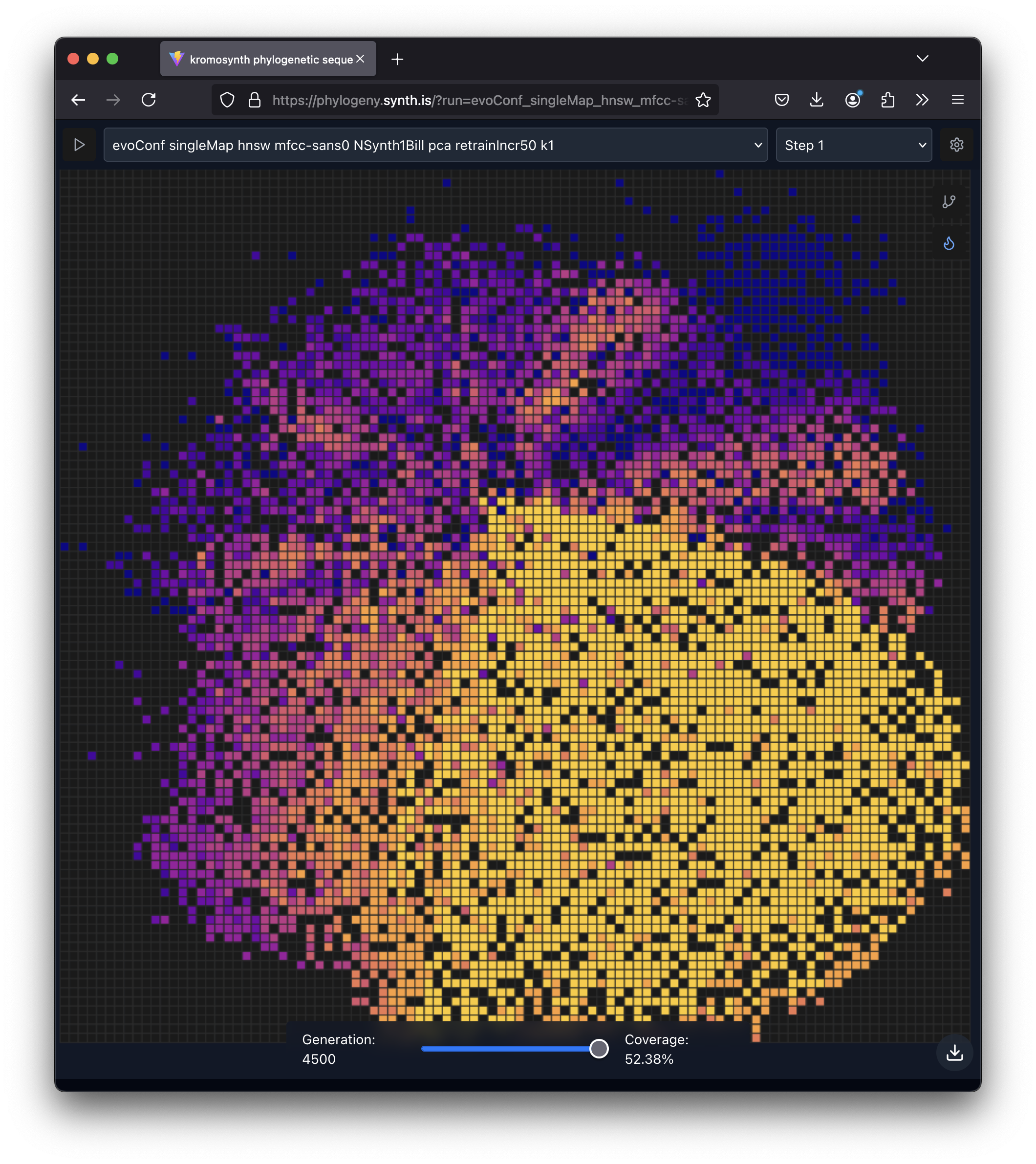Screen dimensions: 1036x1164
Task: Open the tracking protection shield icon
Action: tap(227, 100)
